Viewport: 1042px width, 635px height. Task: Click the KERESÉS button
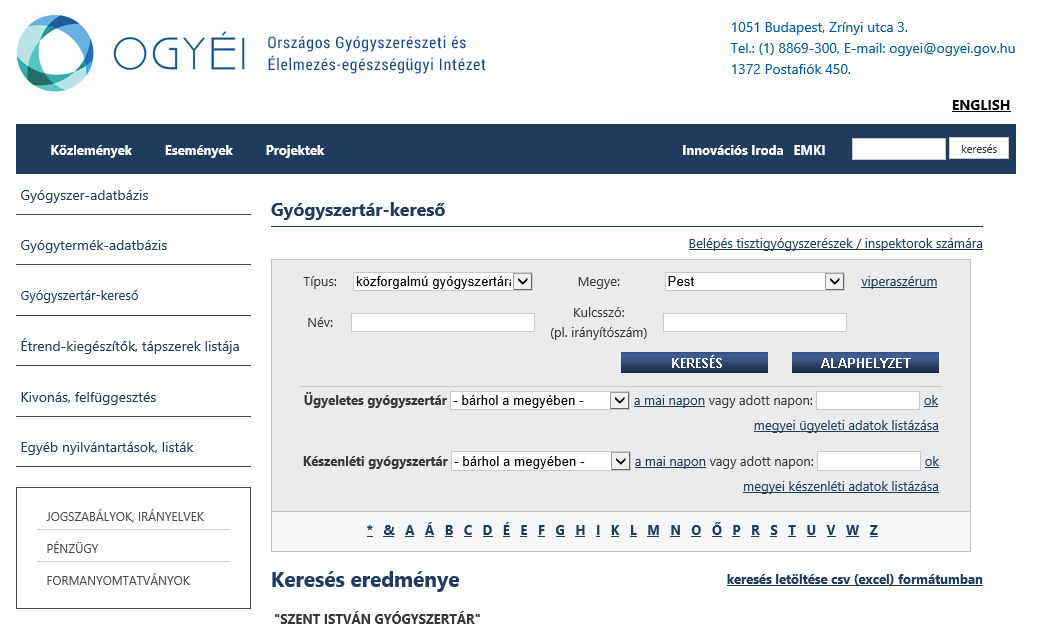[x=694, y=363]
